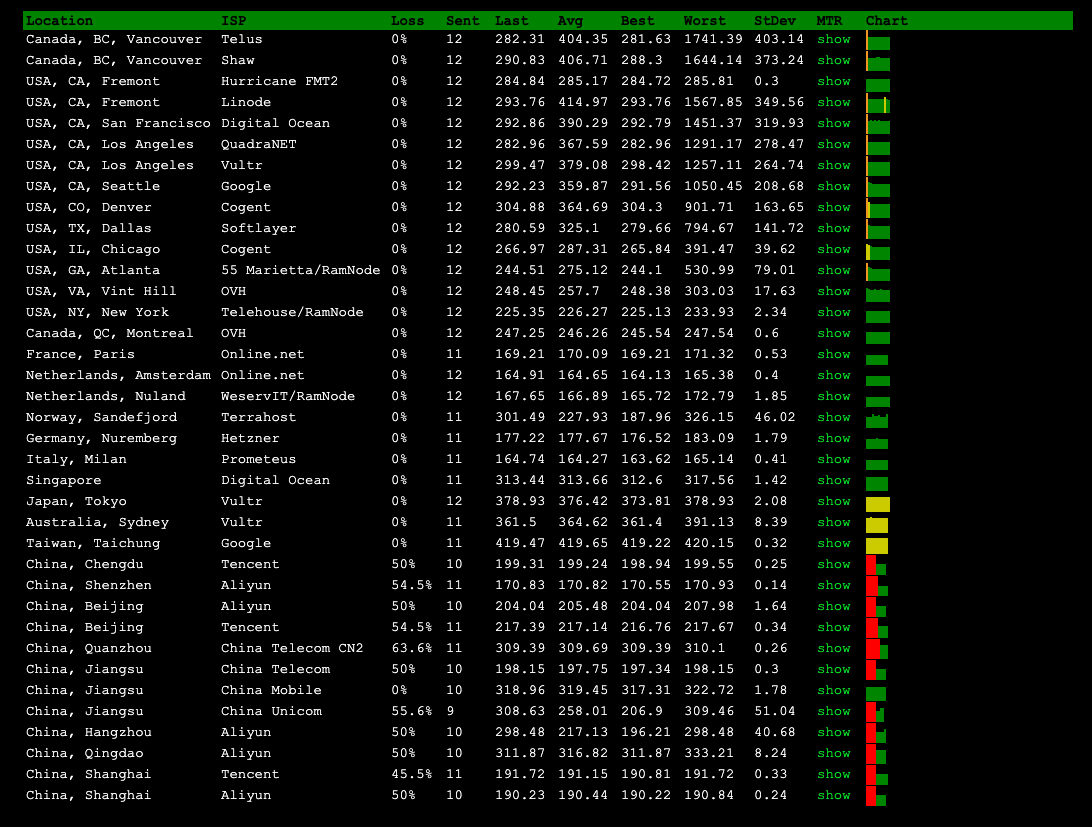Click the Loss column header
This screenshot has width=1092, height=827.
407,21
